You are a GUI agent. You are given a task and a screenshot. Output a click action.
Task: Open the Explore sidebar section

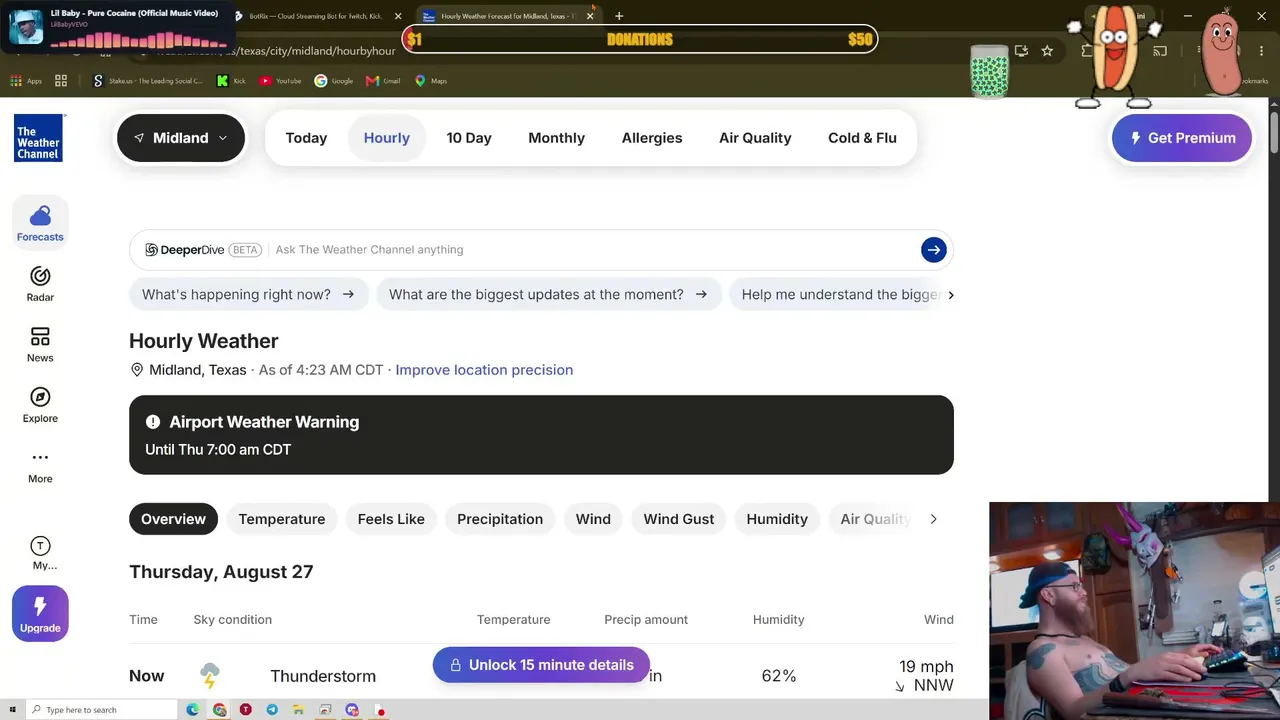coord(40,405)
